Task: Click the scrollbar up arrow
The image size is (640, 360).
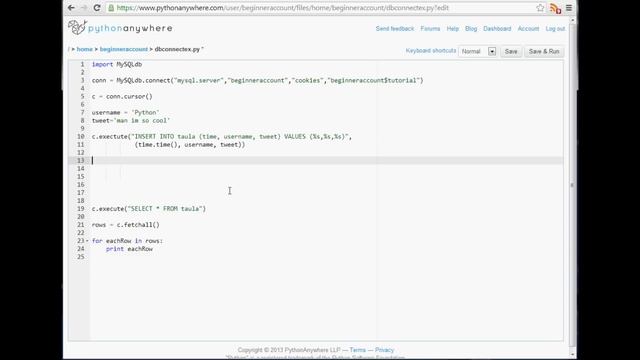Action: click(573, 20)
